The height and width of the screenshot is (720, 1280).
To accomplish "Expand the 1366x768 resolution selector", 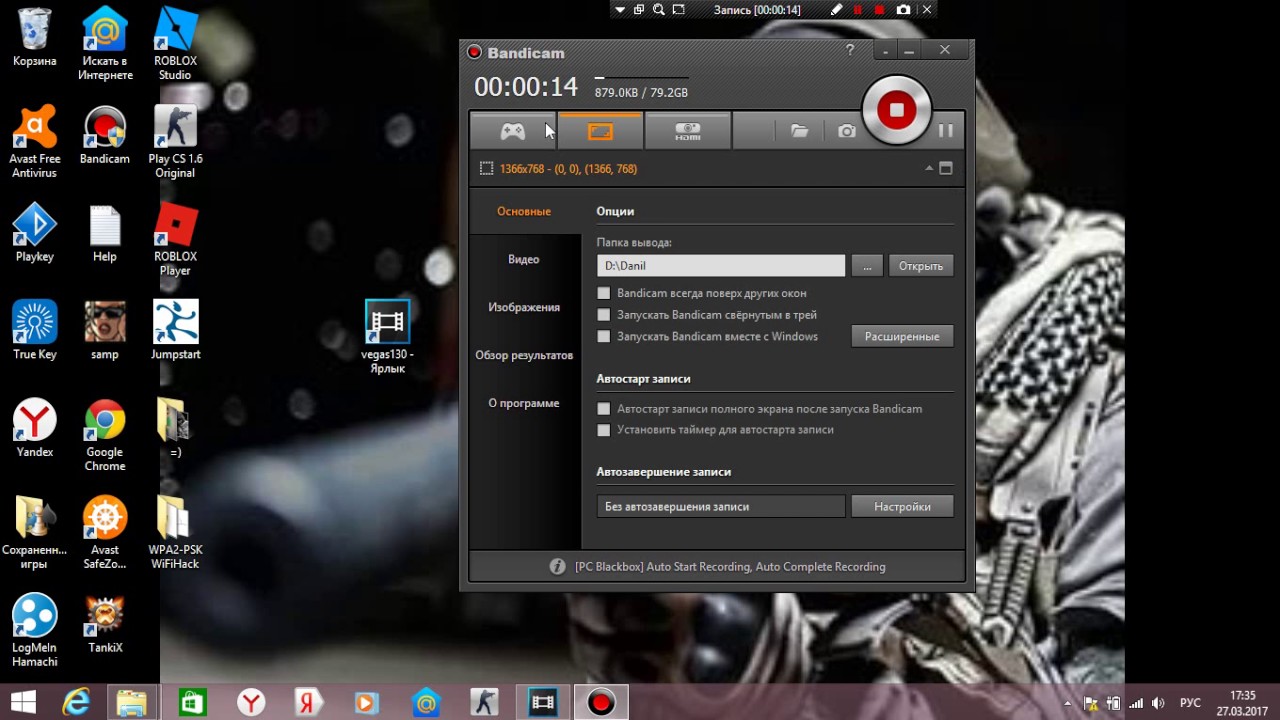I will [x=568, y=169].
